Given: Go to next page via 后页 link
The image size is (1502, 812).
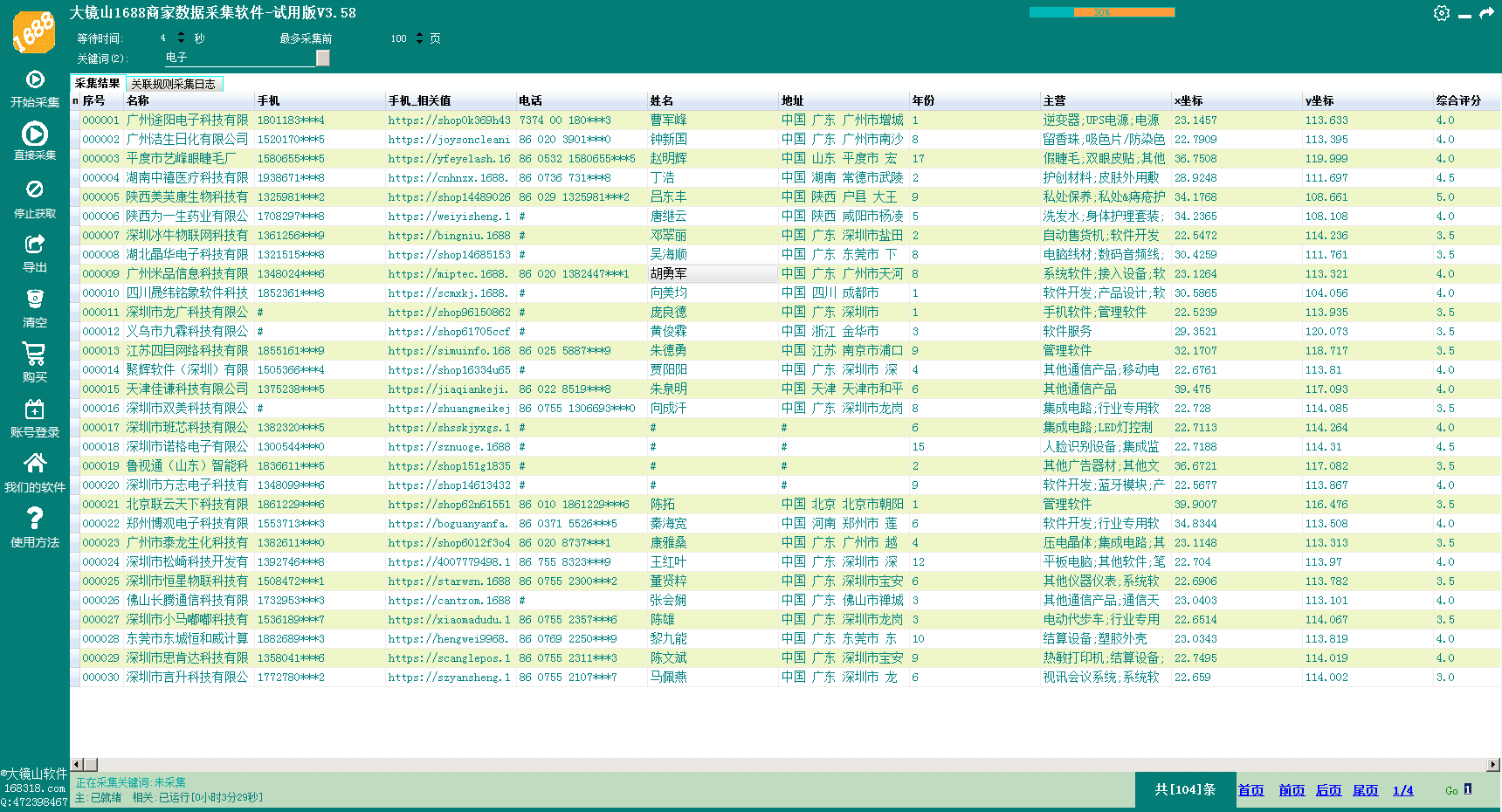Looking at the screenshot, I should coord(1328,790).
